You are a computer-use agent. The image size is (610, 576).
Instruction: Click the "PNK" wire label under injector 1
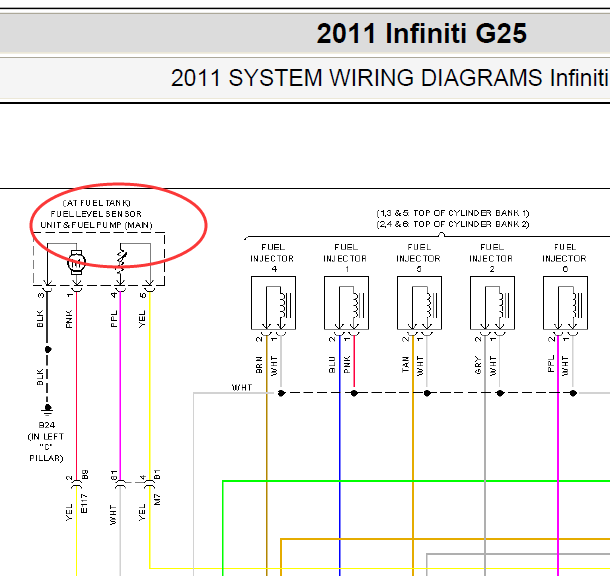pos(347,365)
